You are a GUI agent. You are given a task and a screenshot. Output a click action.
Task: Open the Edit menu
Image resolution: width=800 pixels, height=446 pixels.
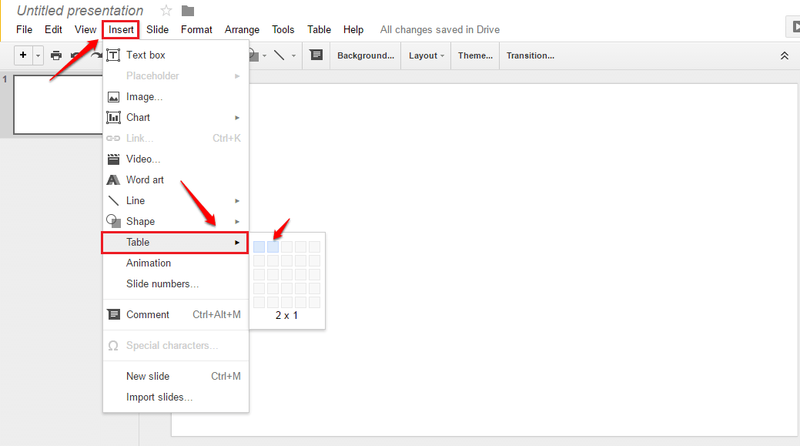click(53, 30)
